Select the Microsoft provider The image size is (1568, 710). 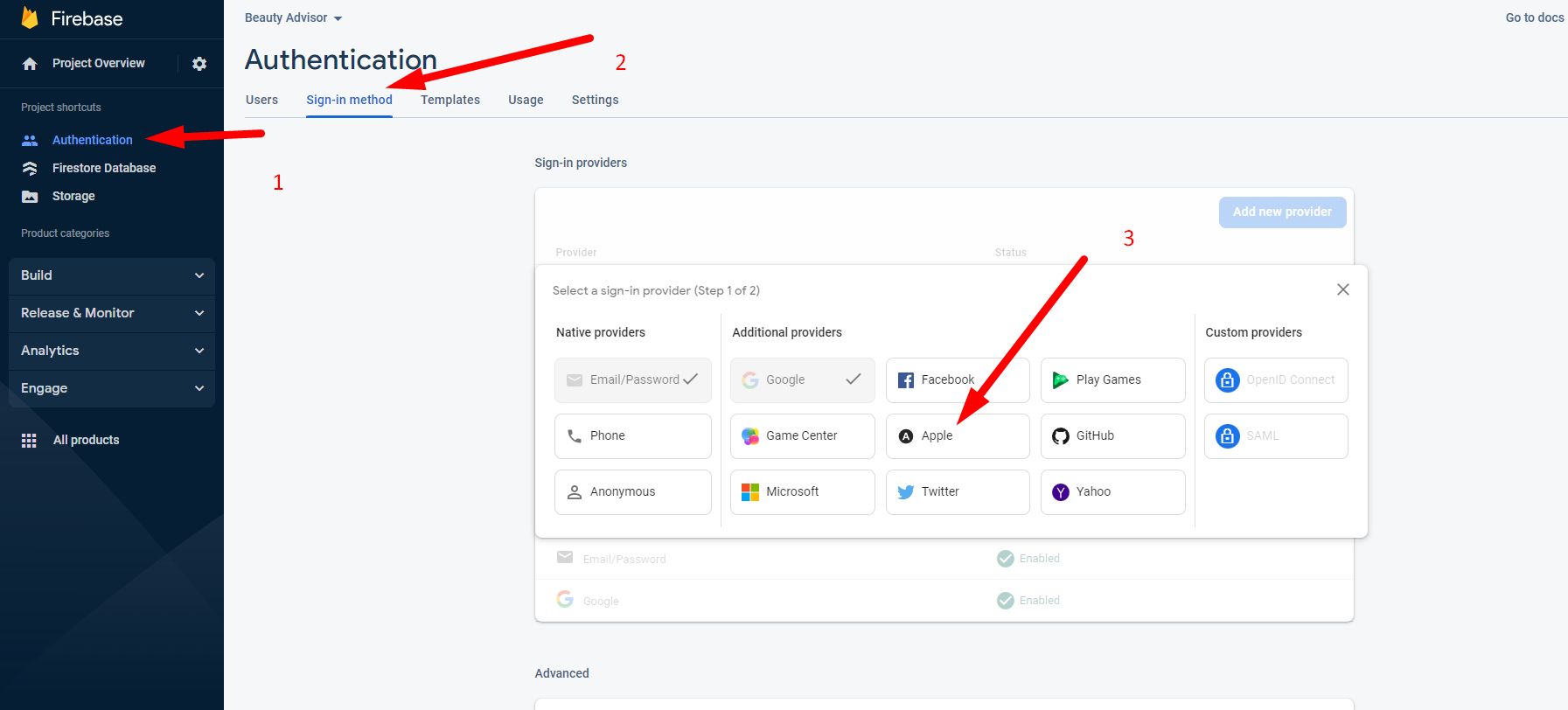802,492
